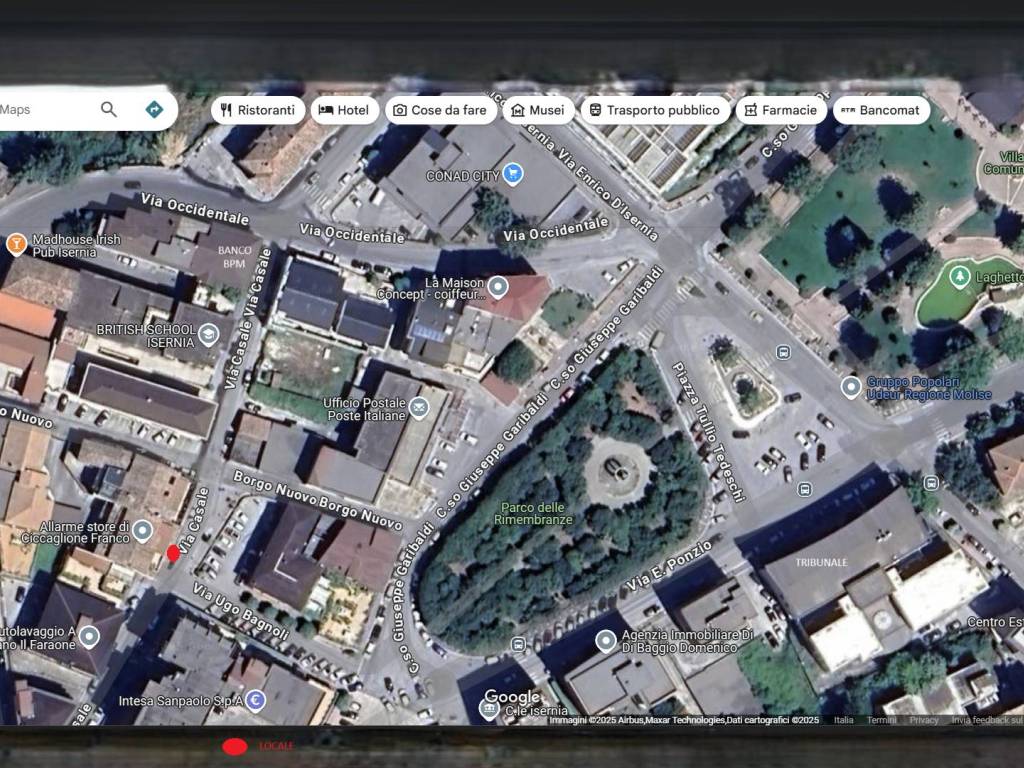Select Agenzia Immobiliare Di Baggio pin

click(x=605, y=641)
